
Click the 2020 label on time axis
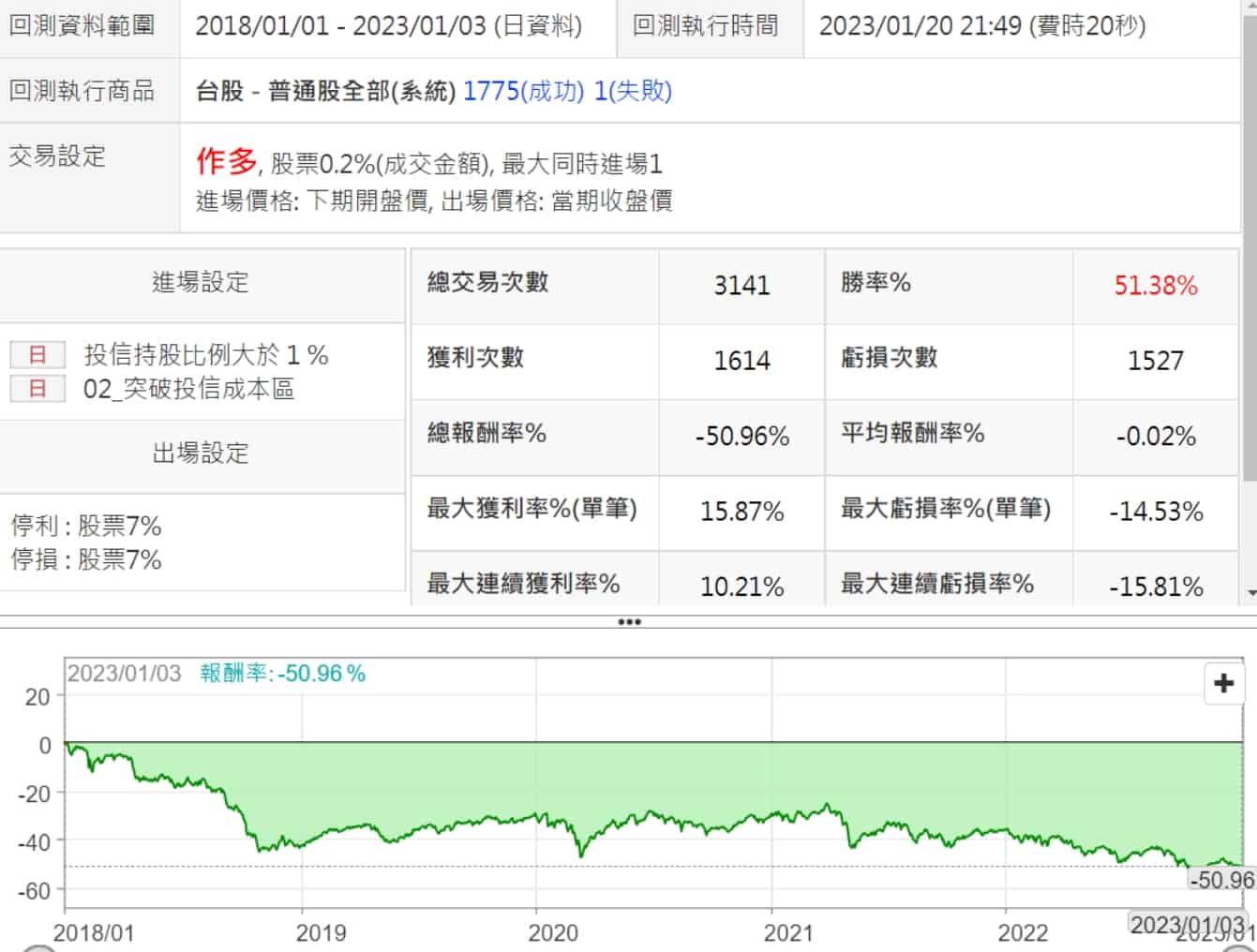553,933
